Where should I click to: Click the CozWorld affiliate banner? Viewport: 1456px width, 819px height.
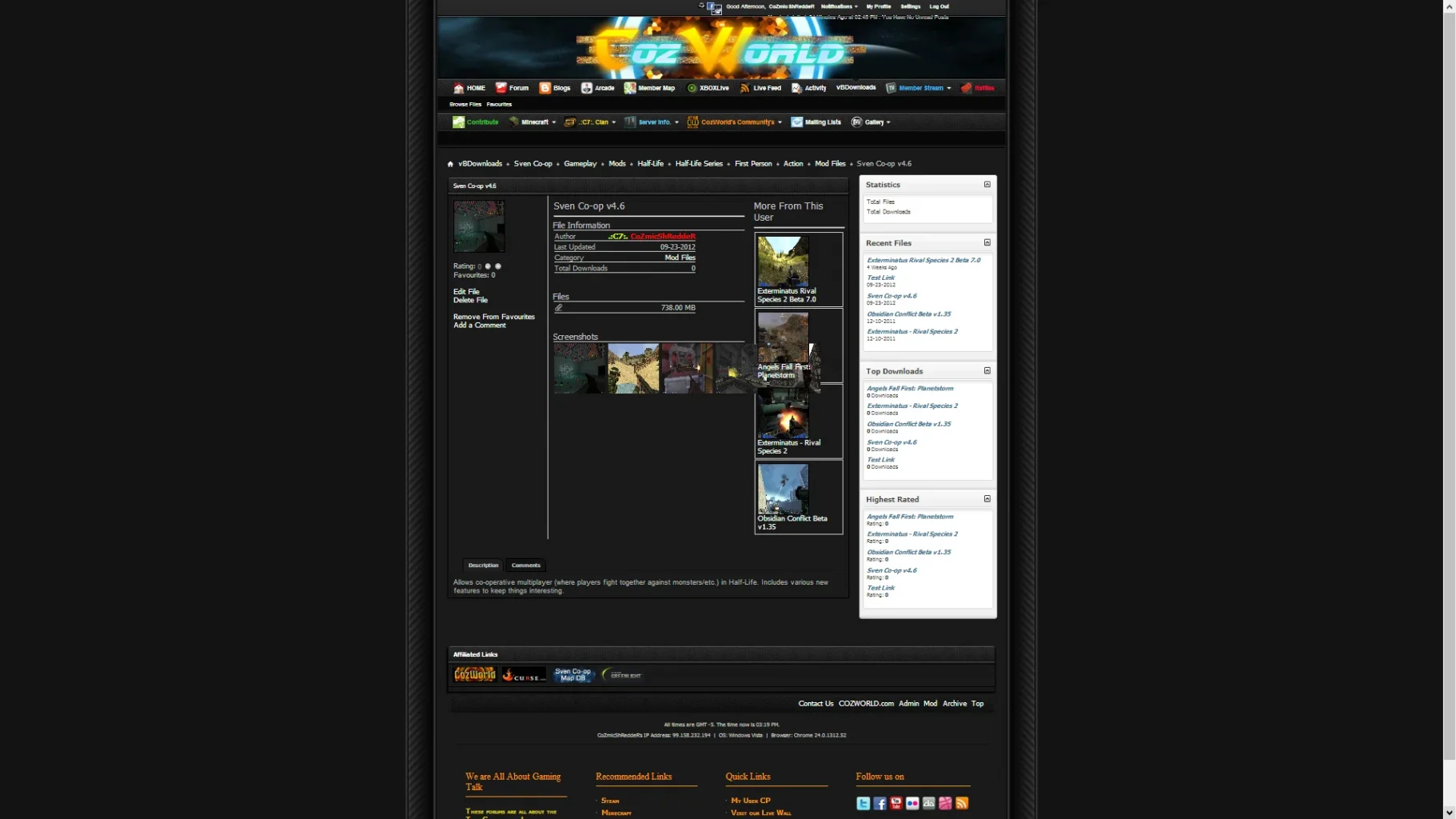pyautogui.click(x=475, y=675)
